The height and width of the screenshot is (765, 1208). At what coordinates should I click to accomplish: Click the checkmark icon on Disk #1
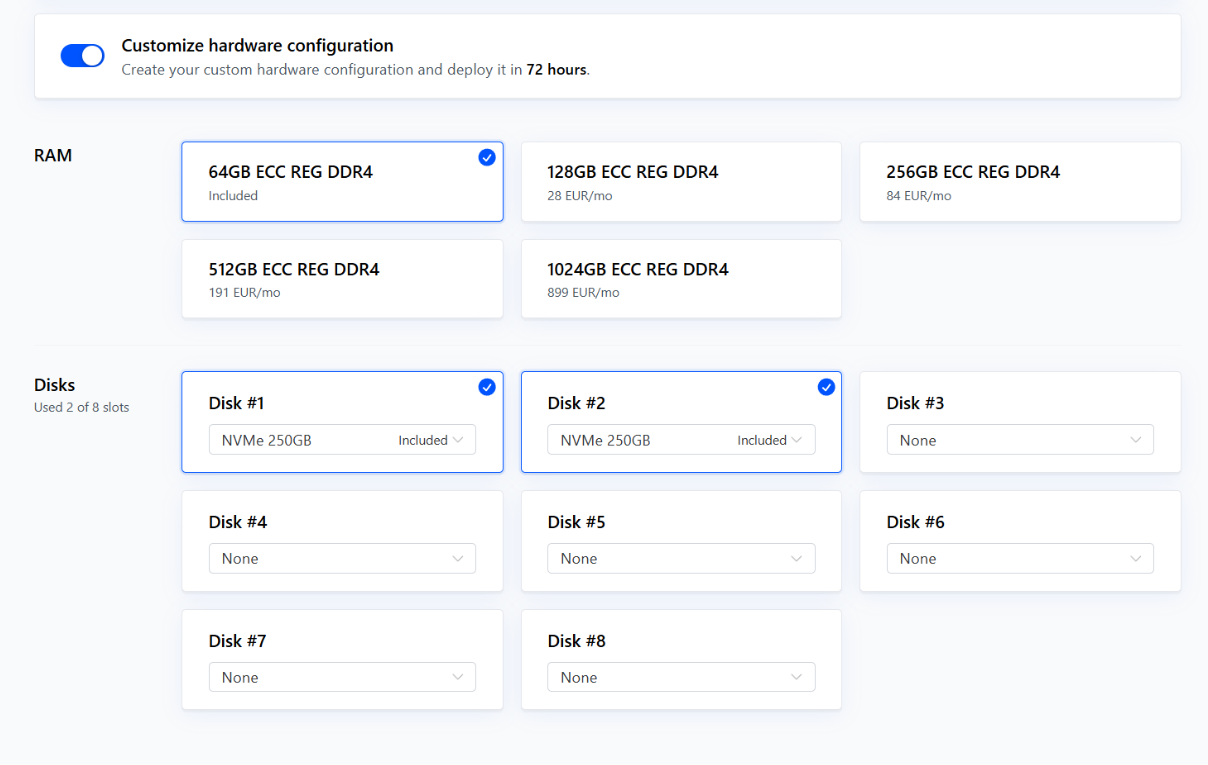487,387
